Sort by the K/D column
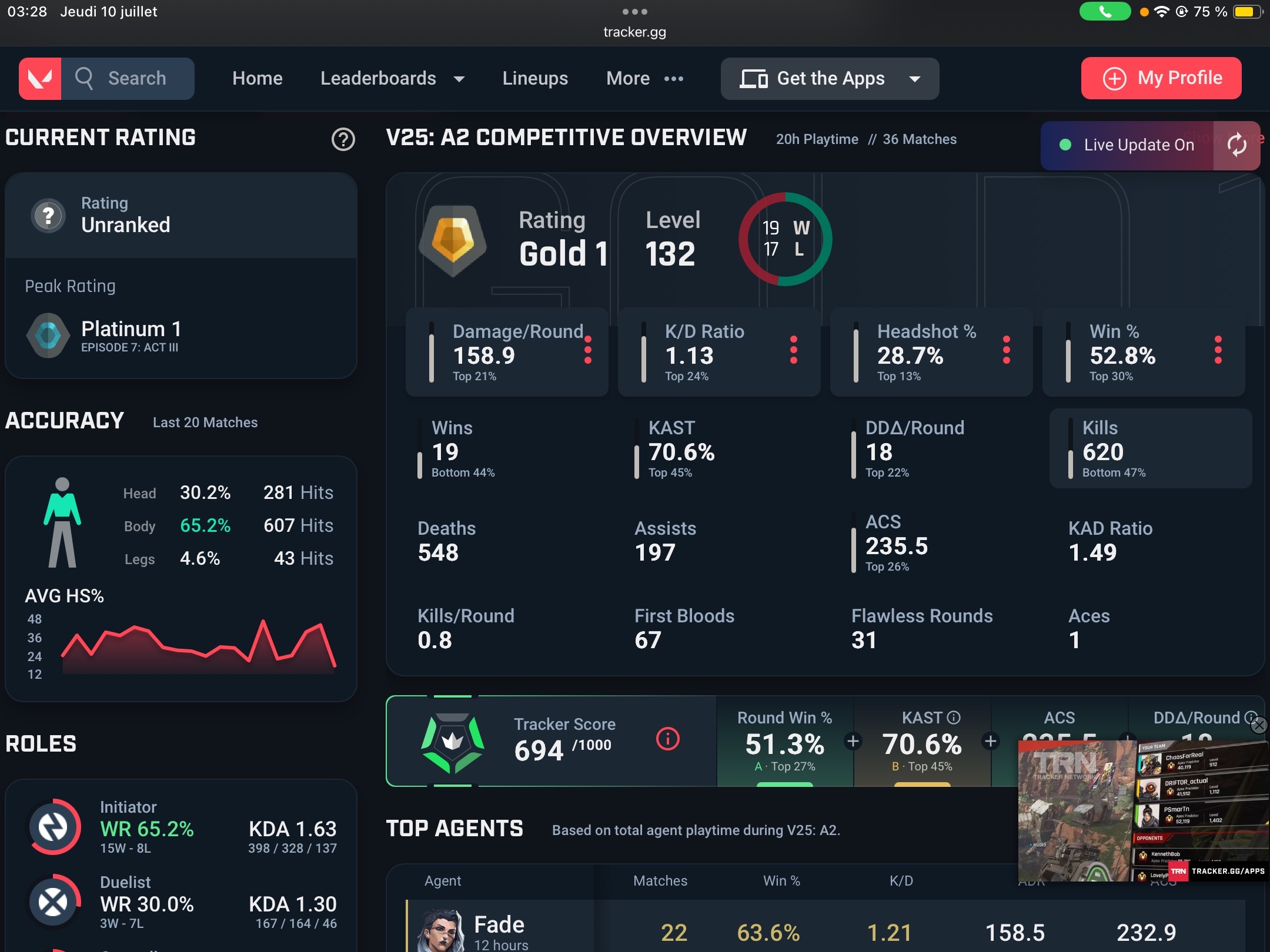This screenshot has width=1270, height=952. pyautogui.click(x=901, y=880)
